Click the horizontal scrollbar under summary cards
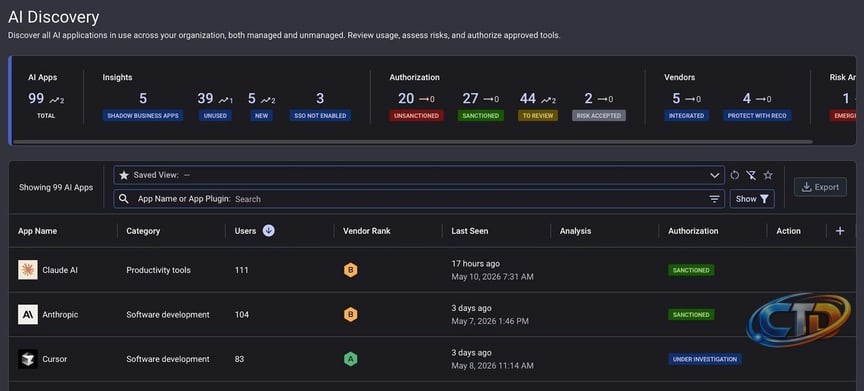The width and height of the screenshot is (864, 391). (412, 142)
